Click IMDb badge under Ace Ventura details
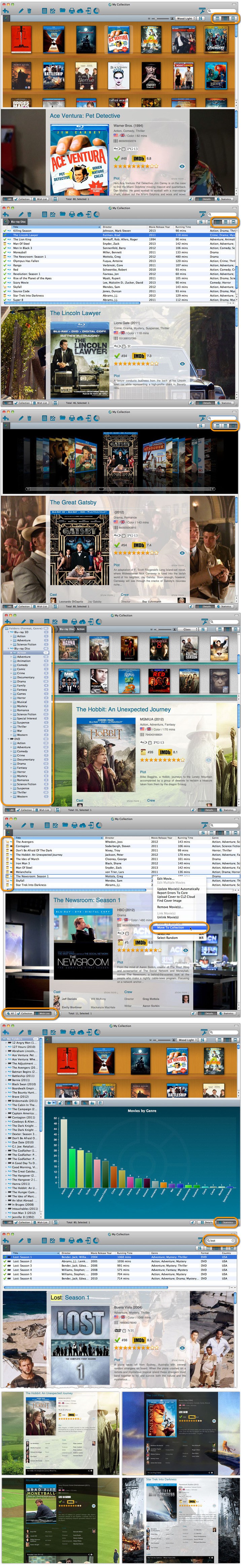This screenshot has height=1568, width=241. (138, 158)
